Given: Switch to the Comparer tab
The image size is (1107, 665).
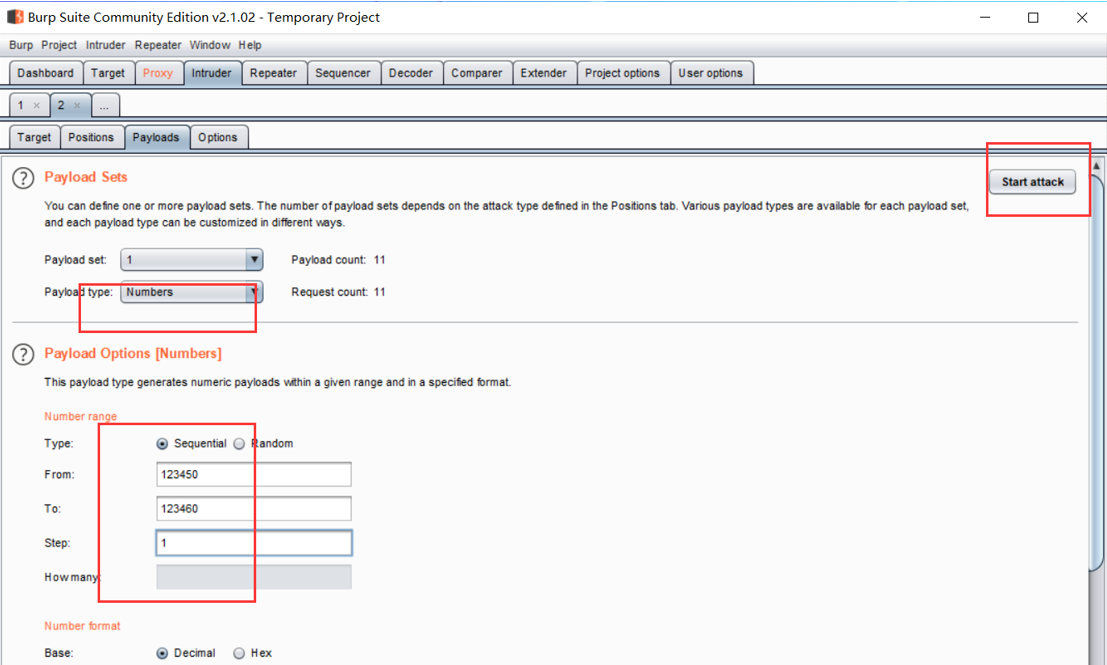Looking at the screenshot, I should point(477,73).
